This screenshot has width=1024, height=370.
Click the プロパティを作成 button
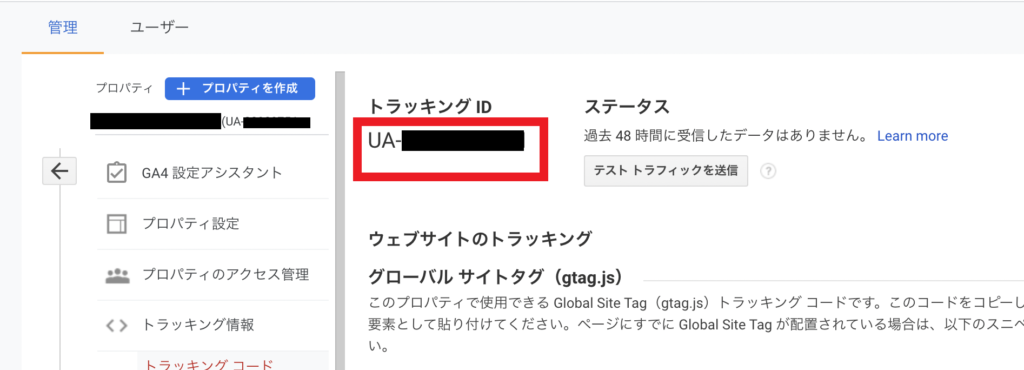pyautogui.click(x=240, y=89)
